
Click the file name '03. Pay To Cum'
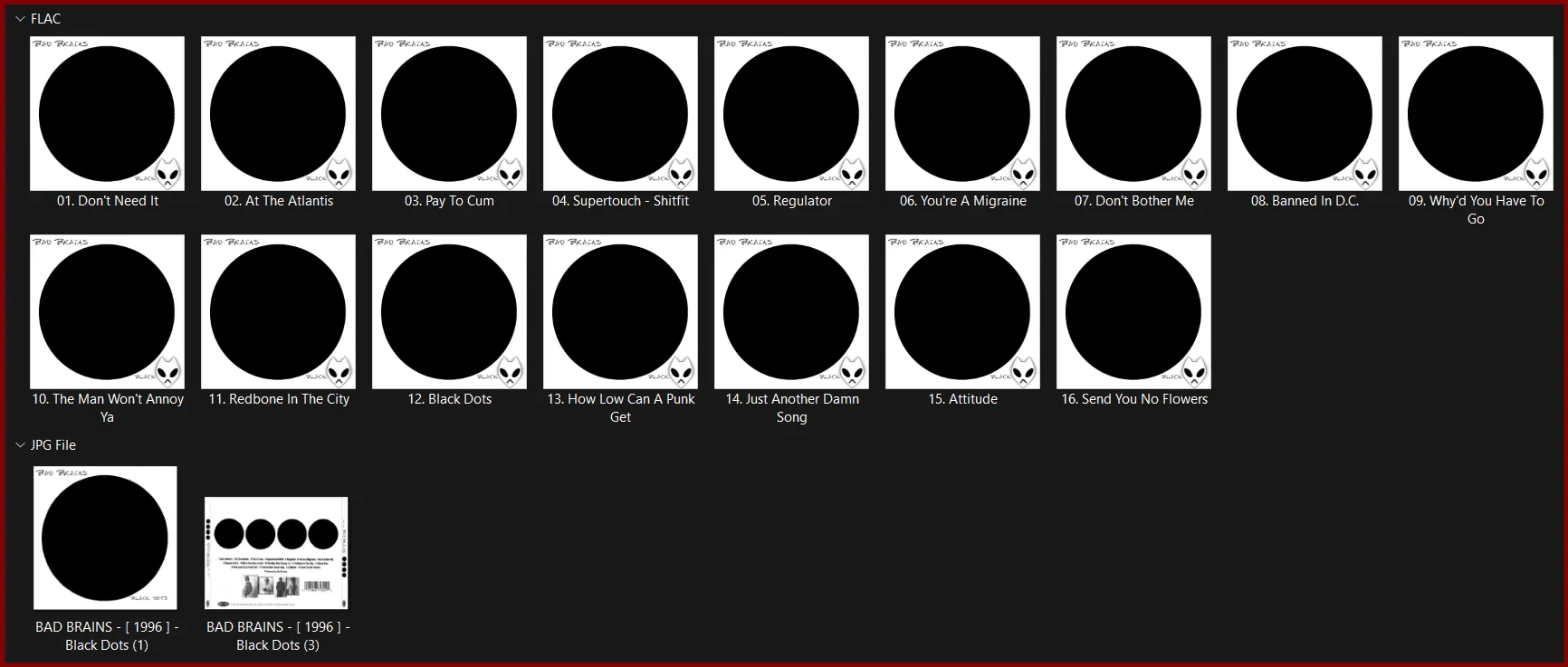pos(449,201)
